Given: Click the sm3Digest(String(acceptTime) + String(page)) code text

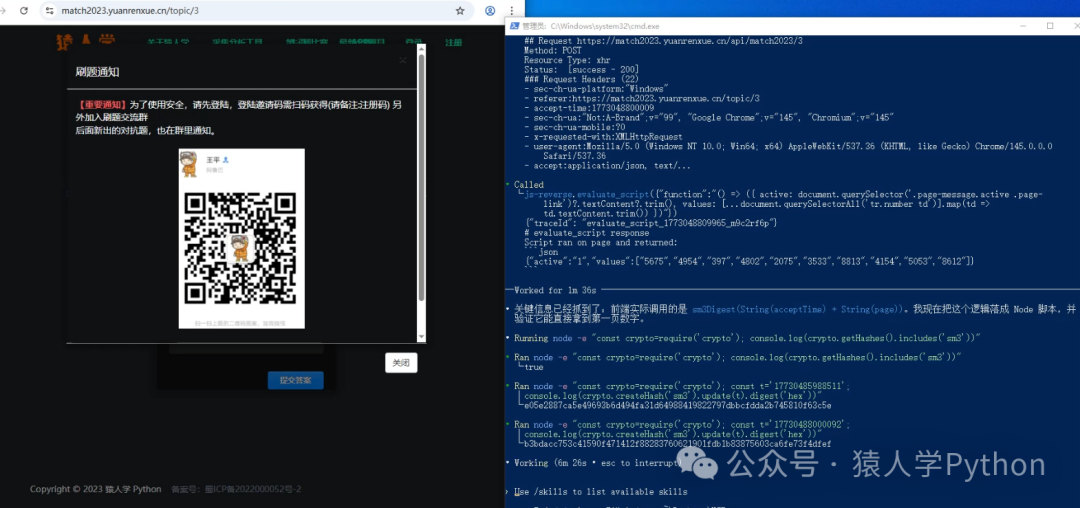Looking at the screenshot, I should click(797, 309).
